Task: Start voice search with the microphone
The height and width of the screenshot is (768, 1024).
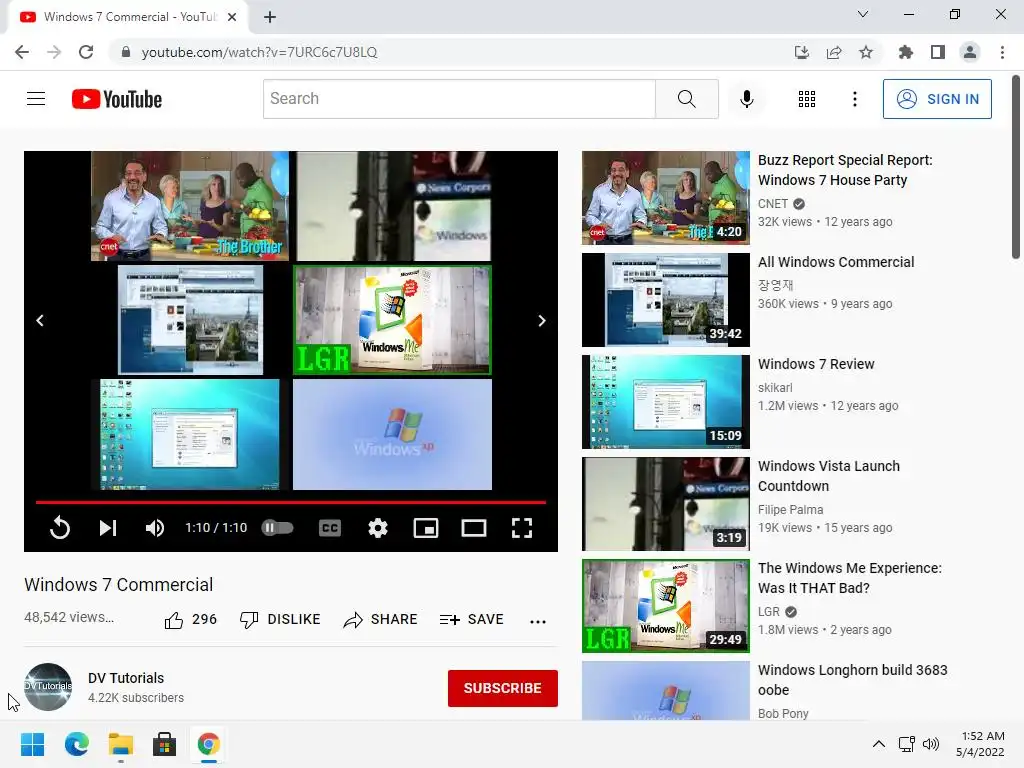Action: tap(746, 99)
